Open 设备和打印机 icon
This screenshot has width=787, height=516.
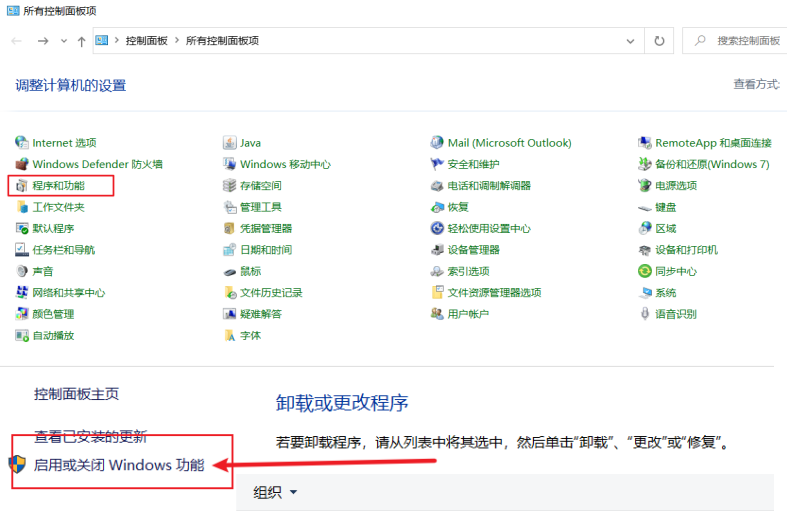tap(644, 250)
